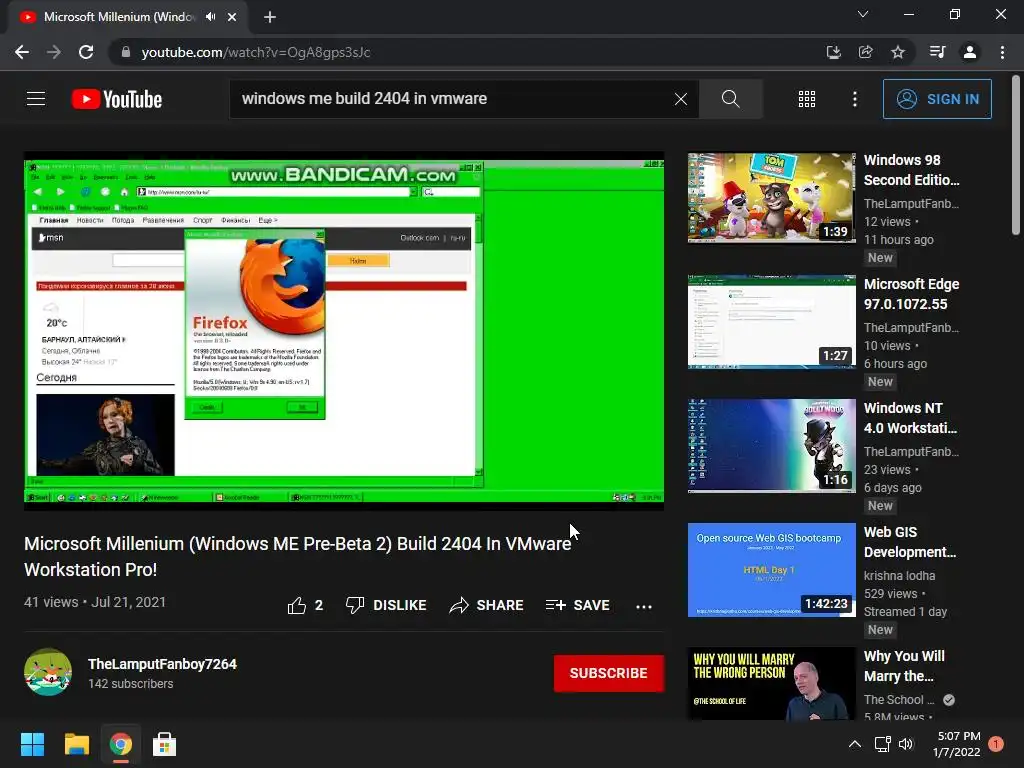1024x768 pixels.
Task: Open Windows NT 4.0 Workstation thumbnail
Action: click(x=771, y=446)
